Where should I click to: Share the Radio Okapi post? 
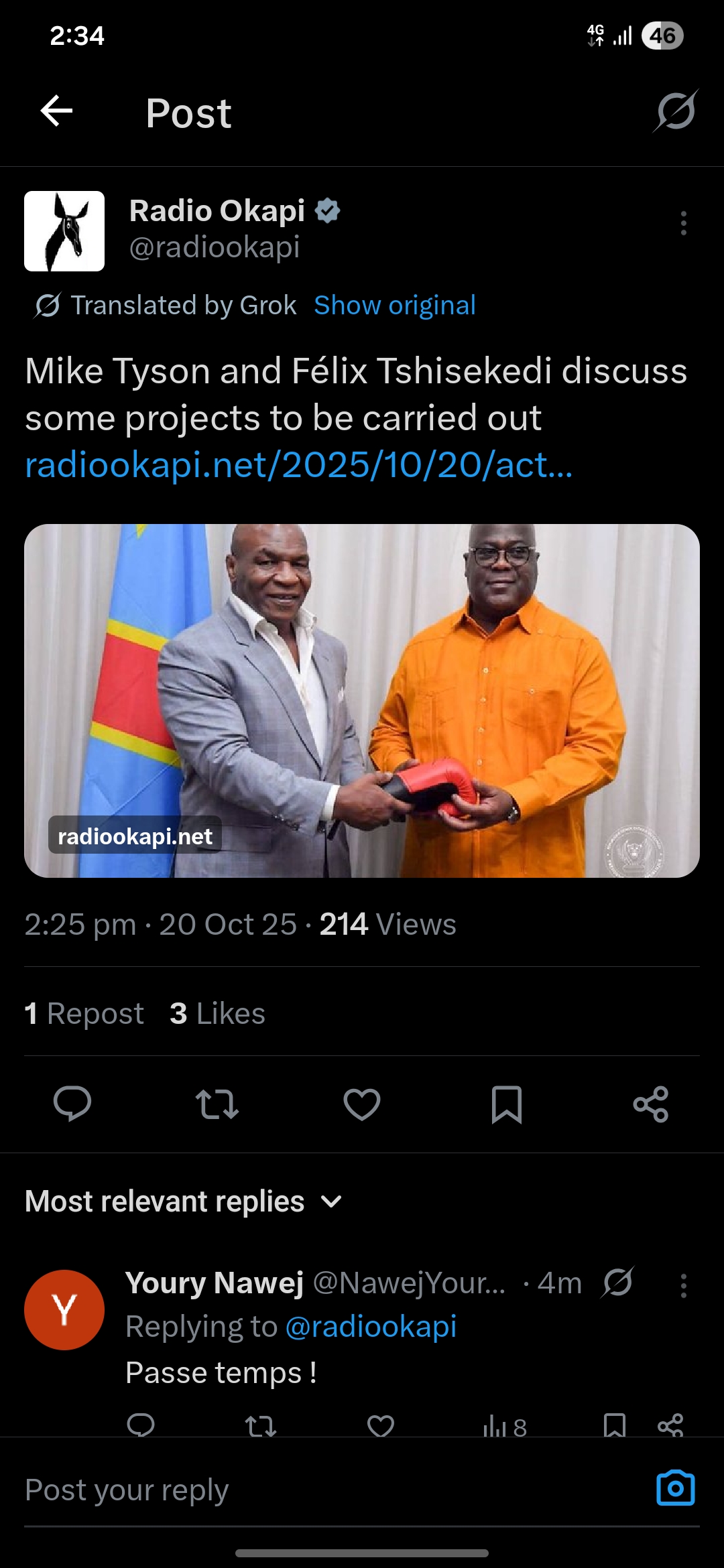tap(651, 1104)
